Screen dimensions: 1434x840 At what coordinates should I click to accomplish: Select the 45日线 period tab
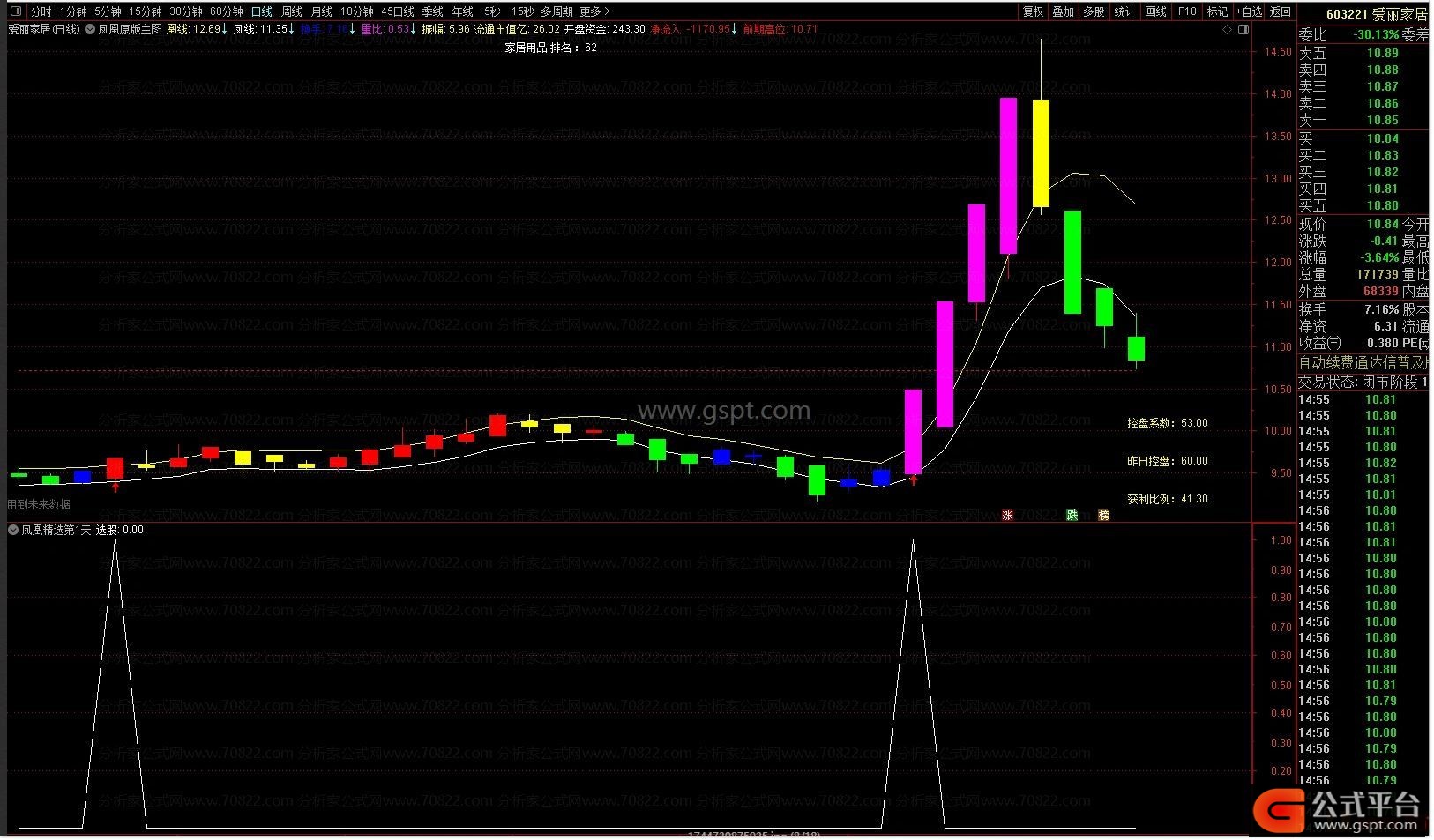(x=398, y=11)
